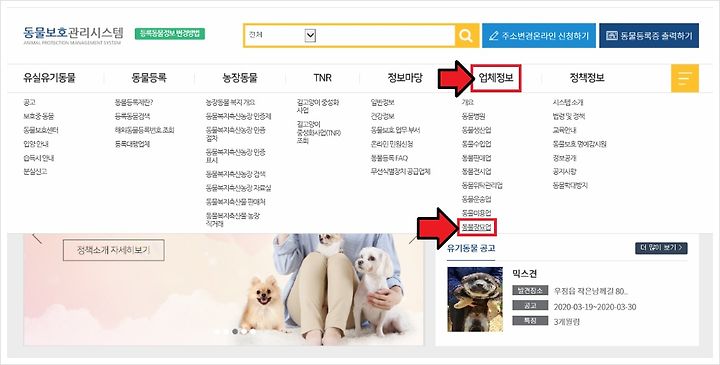This screenshot has height=365, width=720.
Task: Select 정보공개 submenu item
Action: click(564, 158)
